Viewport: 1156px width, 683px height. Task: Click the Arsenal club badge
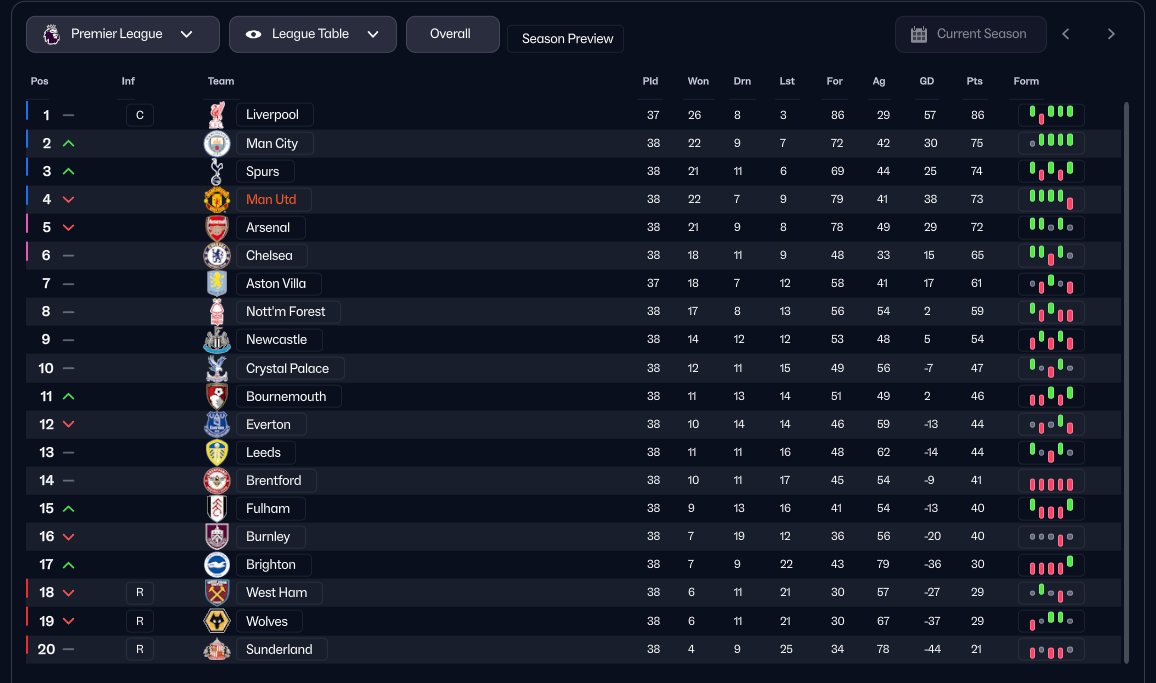(x=217, y=227)
